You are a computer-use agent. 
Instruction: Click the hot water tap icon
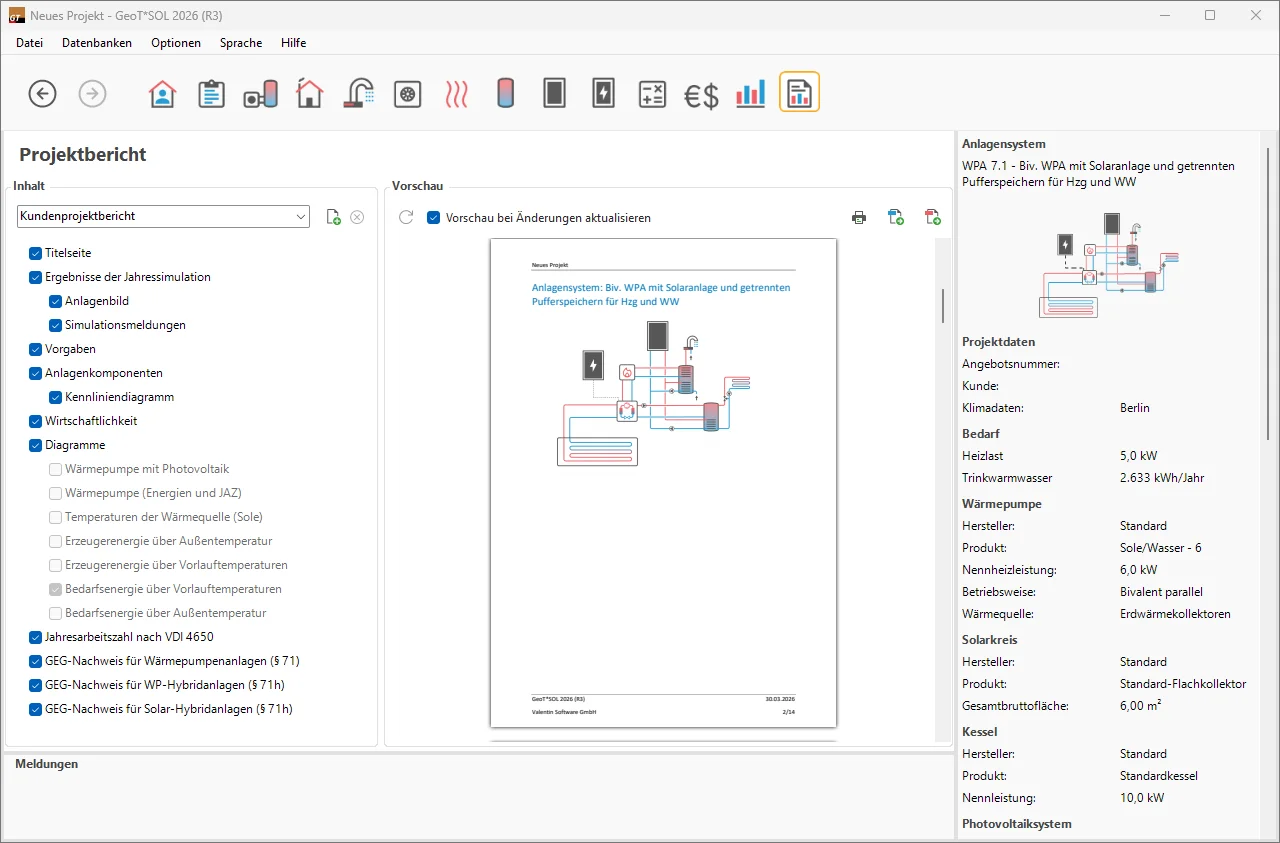(358, 94)
